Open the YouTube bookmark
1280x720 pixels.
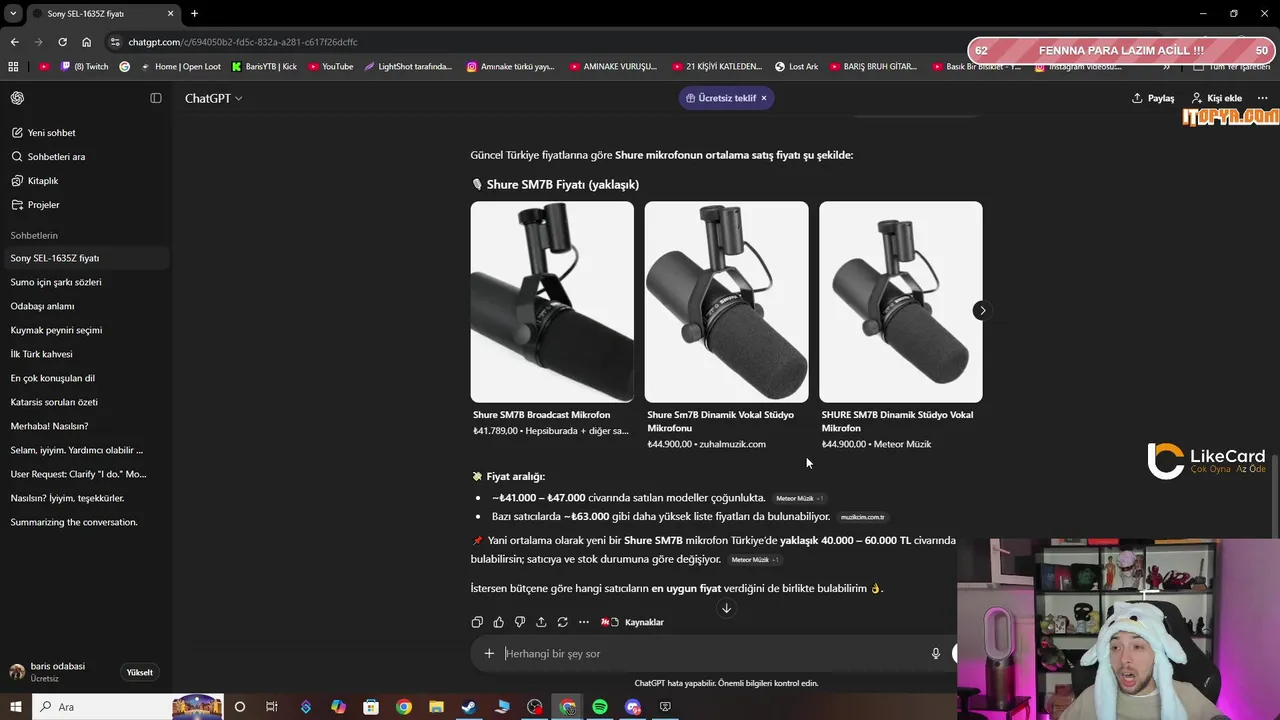click(331, 67)
